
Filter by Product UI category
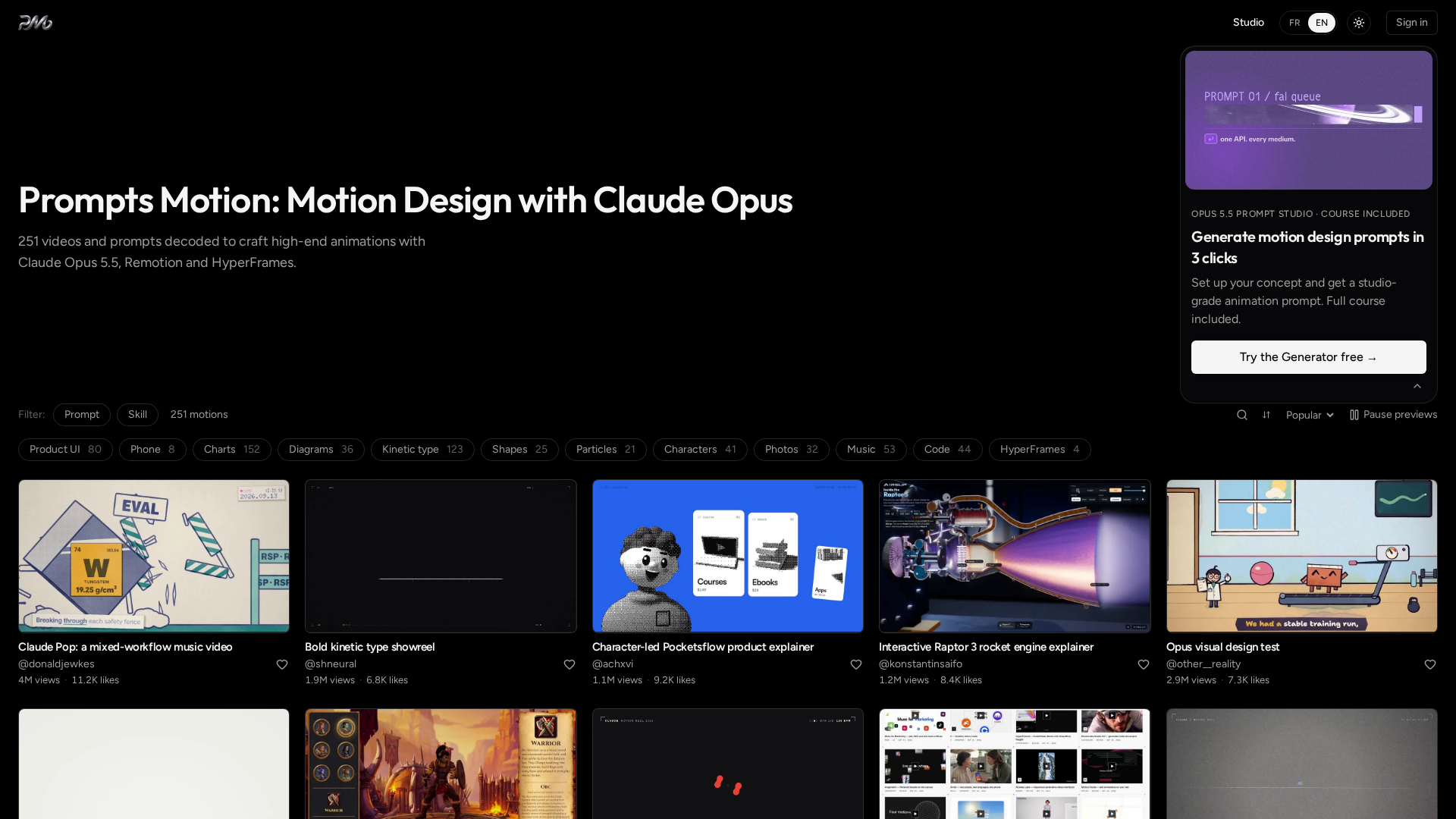pos(65,450)
